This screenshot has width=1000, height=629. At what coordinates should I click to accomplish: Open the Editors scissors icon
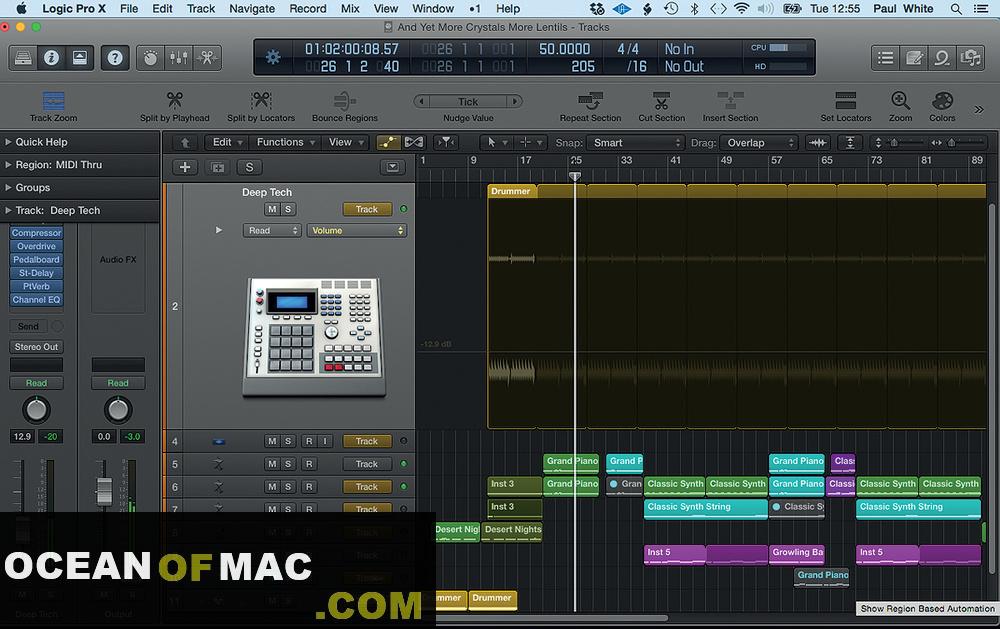(x=207, y=58)
